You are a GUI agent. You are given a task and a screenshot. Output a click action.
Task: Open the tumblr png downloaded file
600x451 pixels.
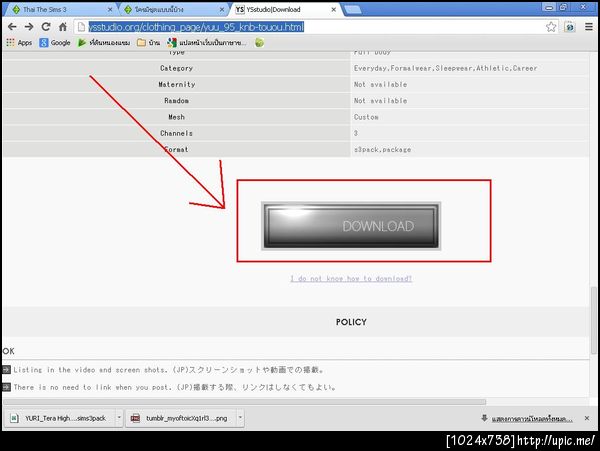tap(183, 418)
